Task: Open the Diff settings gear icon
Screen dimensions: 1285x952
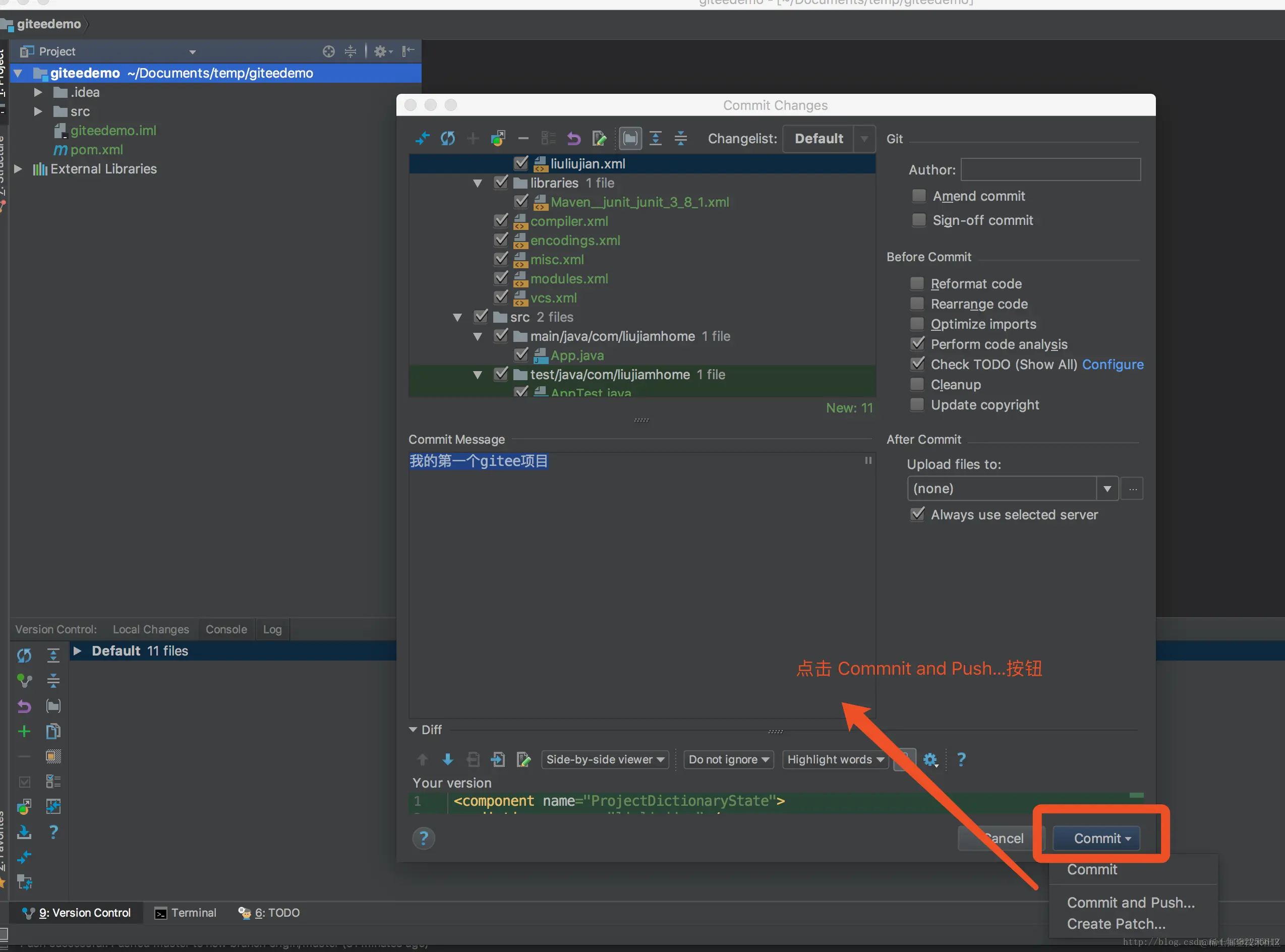Action: pyautogui.click(x=930, y=759)
